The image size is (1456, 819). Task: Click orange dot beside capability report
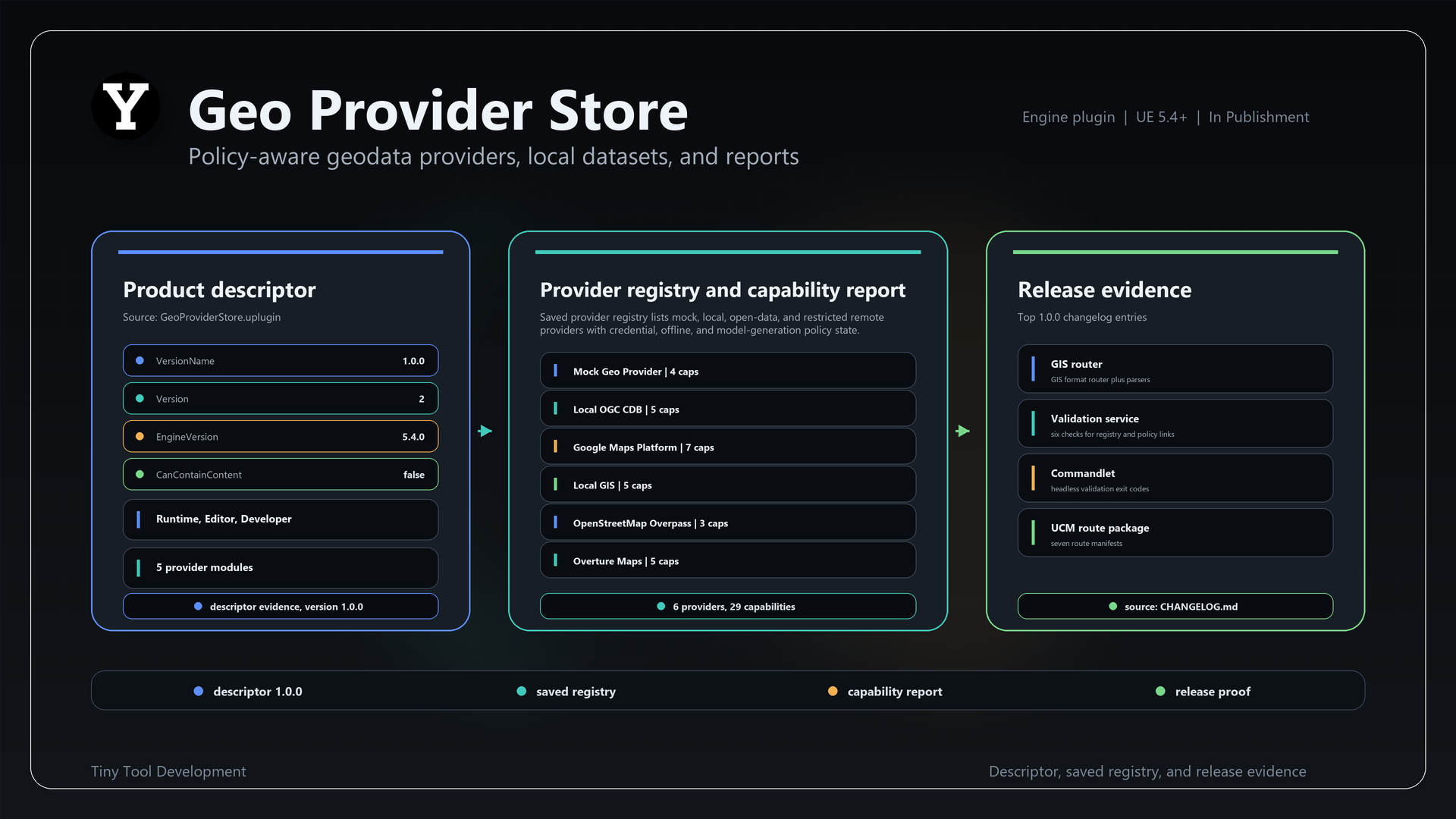pyautogui.click(x=833, y=692)
